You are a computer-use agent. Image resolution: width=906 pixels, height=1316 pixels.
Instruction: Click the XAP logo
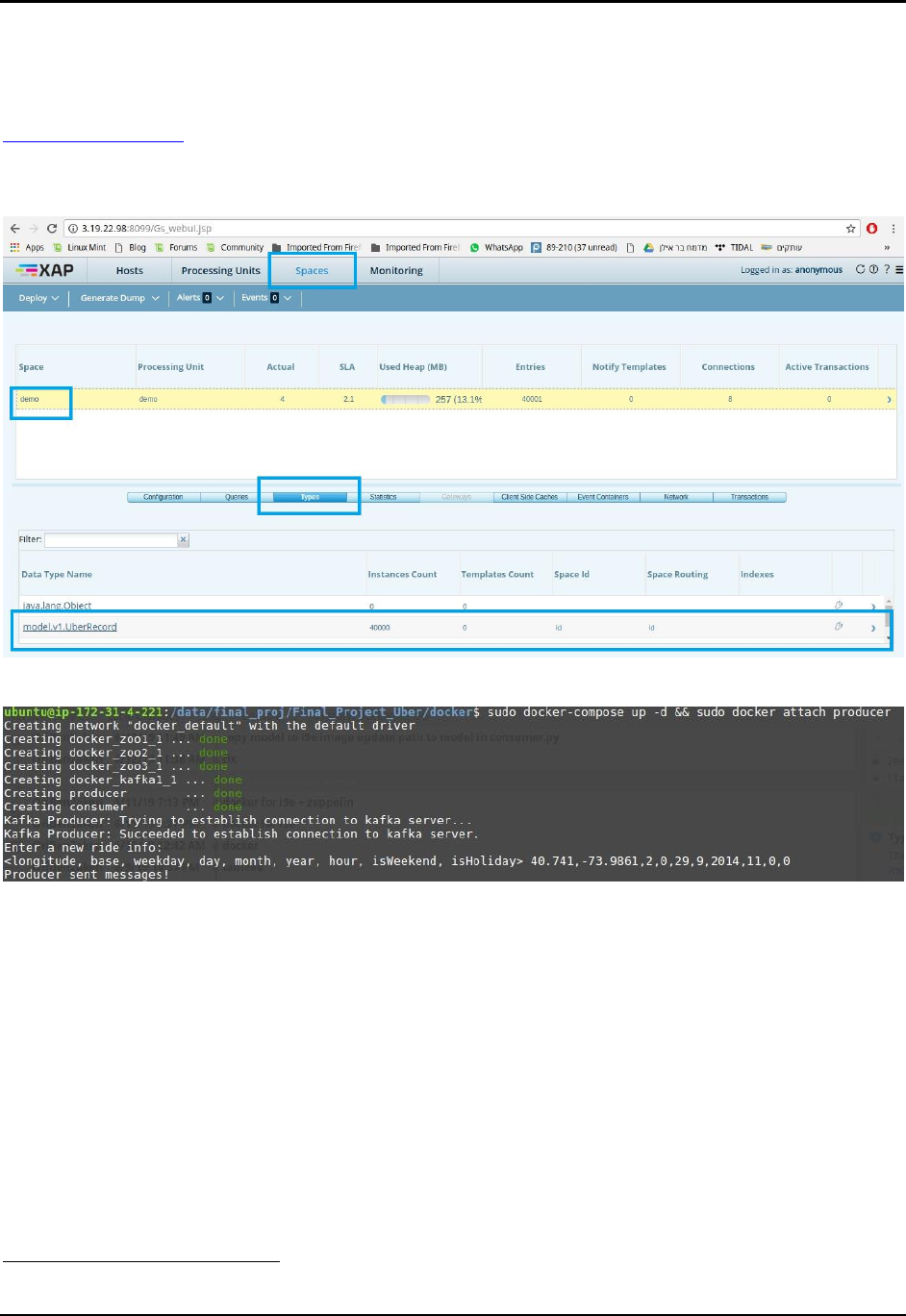point(45,270)
